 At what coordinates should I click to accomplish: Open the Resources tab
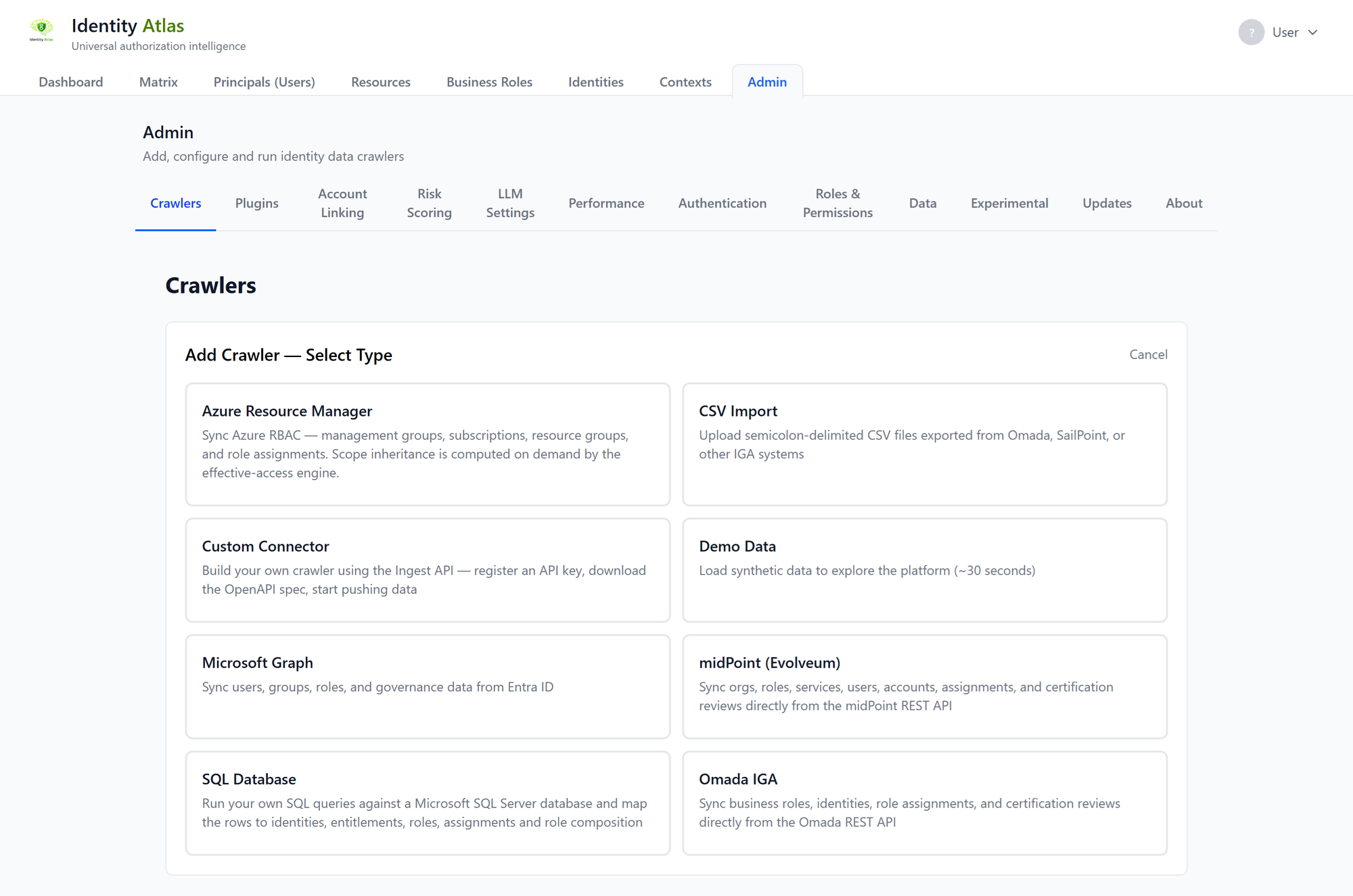pos(381,82)
